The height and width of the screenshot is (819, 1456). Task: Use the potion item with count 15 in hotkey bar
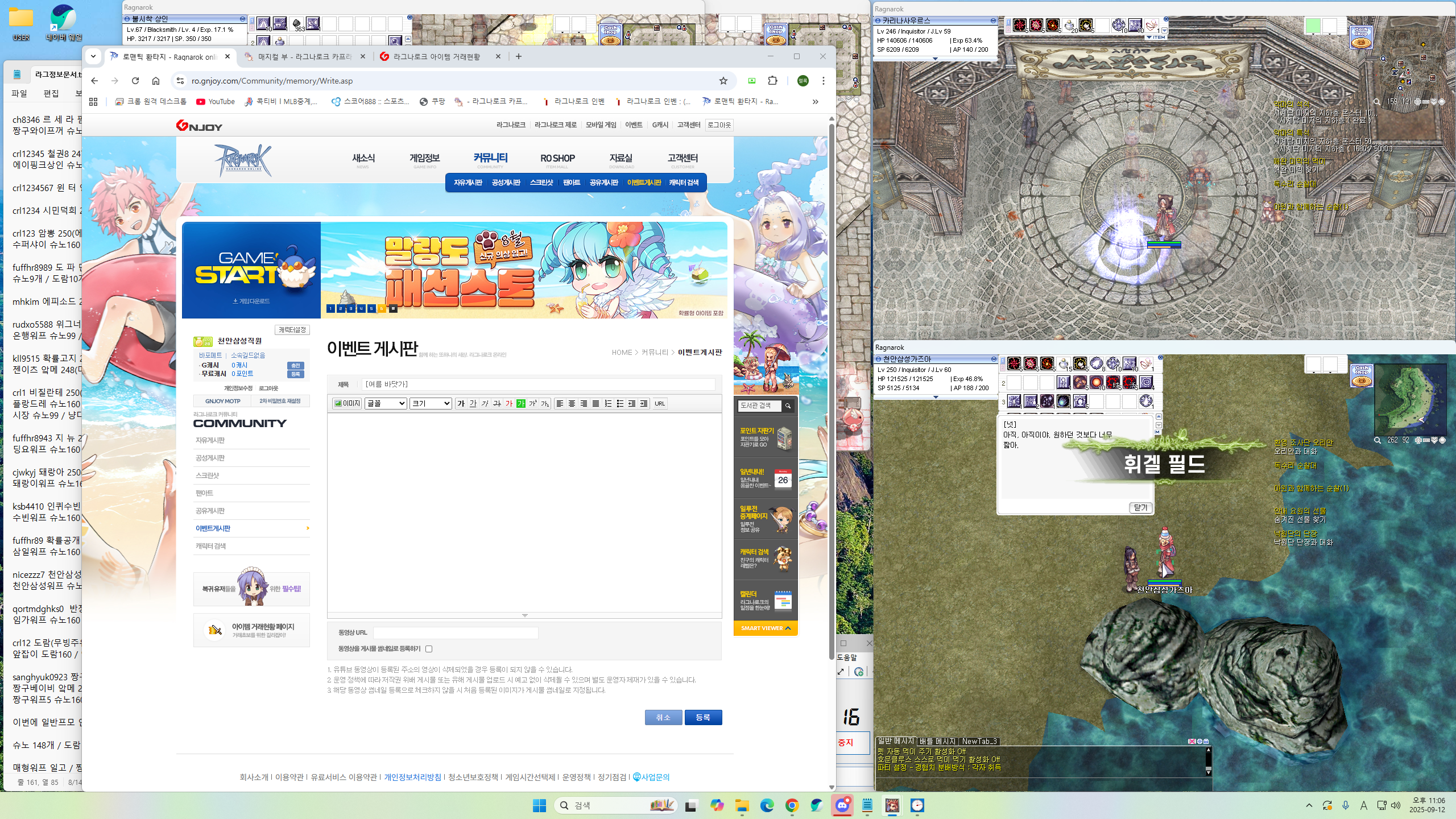[1064, 363]
